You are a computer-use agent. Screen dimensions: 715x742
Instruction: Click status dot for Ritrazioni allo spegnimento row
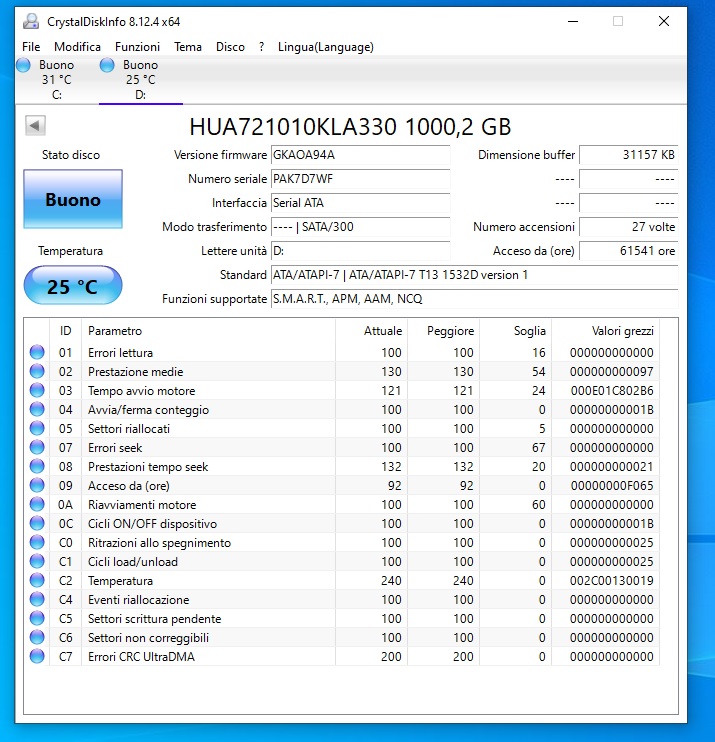pos(37,542)
